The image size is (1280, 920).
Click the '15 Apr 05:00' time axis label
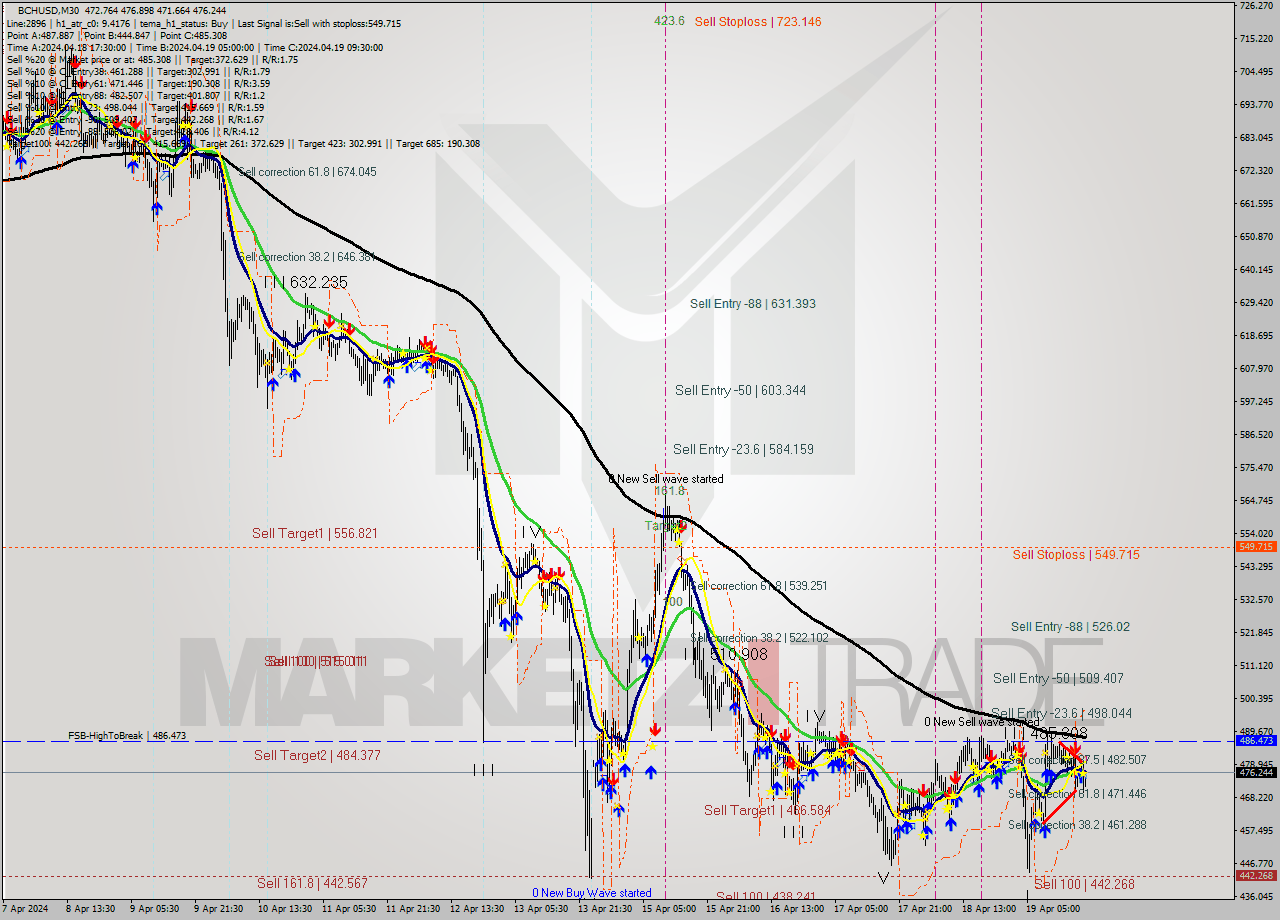pos(669,909)
